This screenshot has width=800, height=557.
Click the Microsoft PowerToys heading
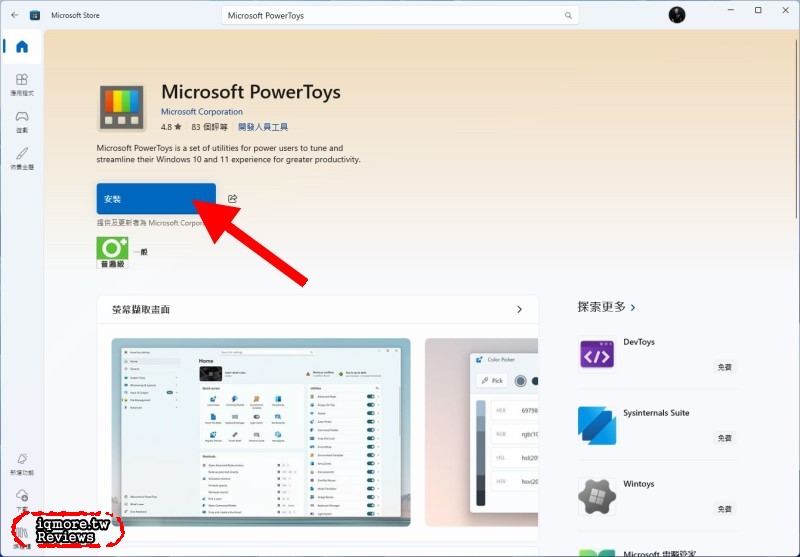click(x=251, y=92)
